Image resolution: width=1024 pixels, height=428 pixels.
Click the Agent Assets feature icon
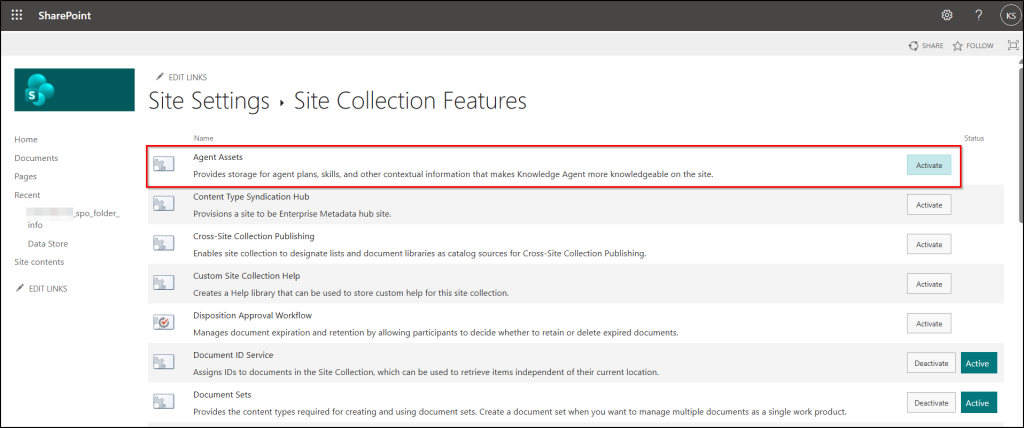click(163, 164)
